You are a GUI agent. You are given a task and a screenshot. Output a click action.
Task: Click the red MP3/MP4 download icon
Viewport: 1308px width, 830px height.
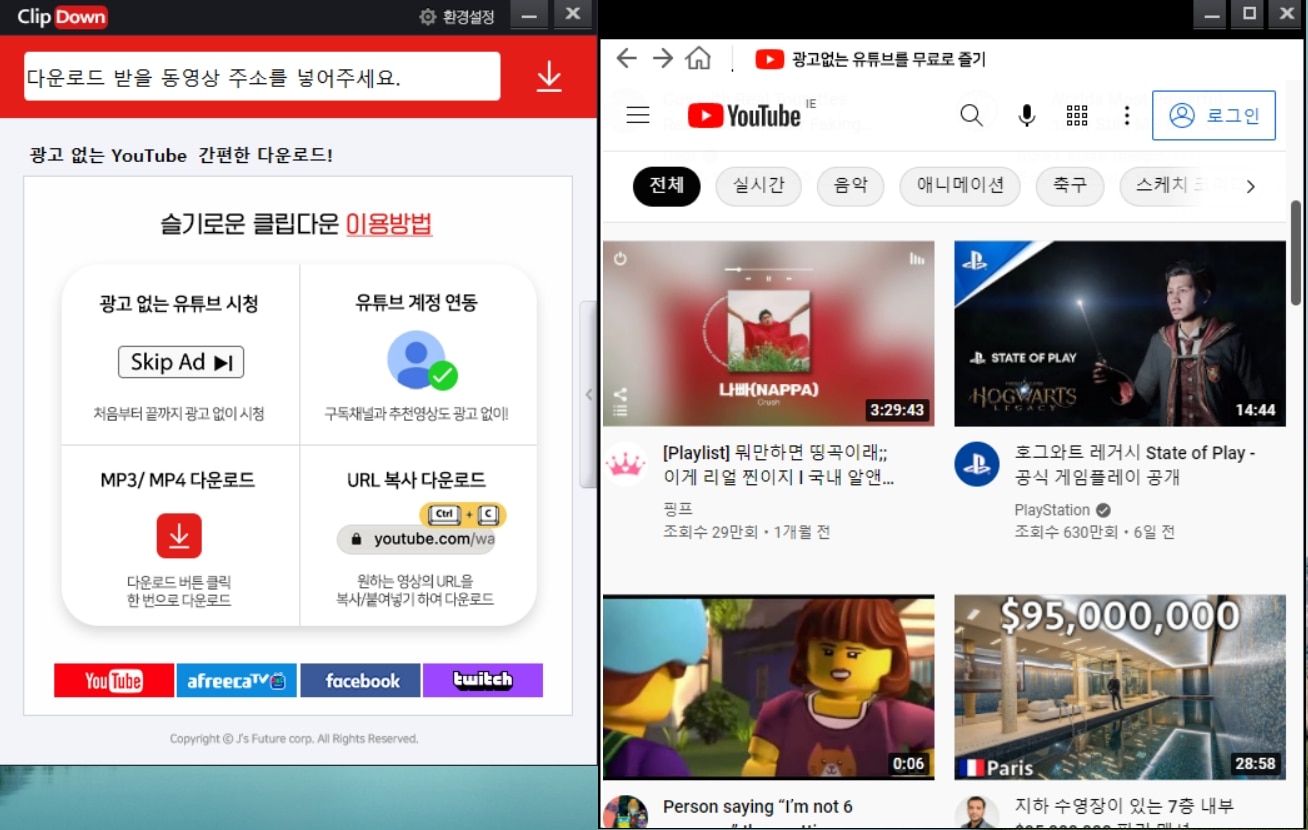179,536
